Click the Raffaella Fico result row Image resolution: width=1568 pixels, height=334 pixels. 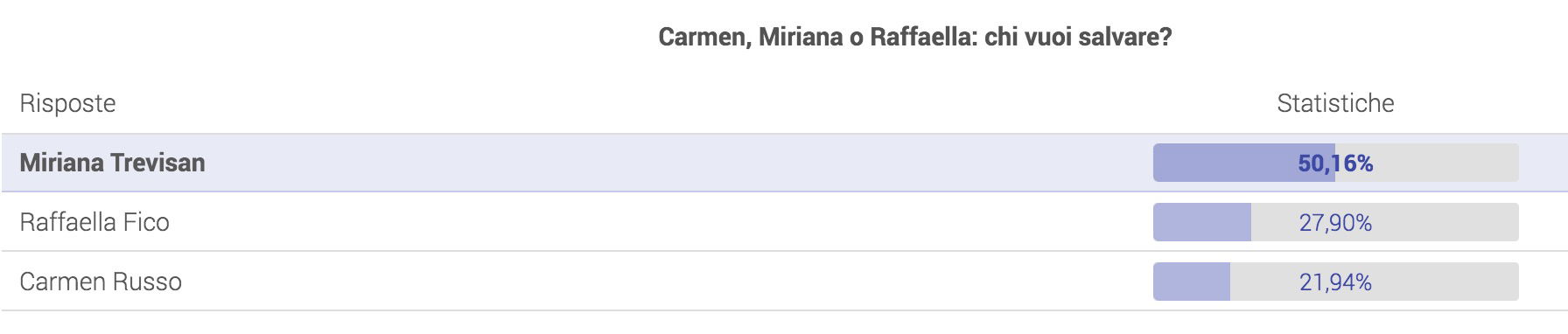click(784, 222)
